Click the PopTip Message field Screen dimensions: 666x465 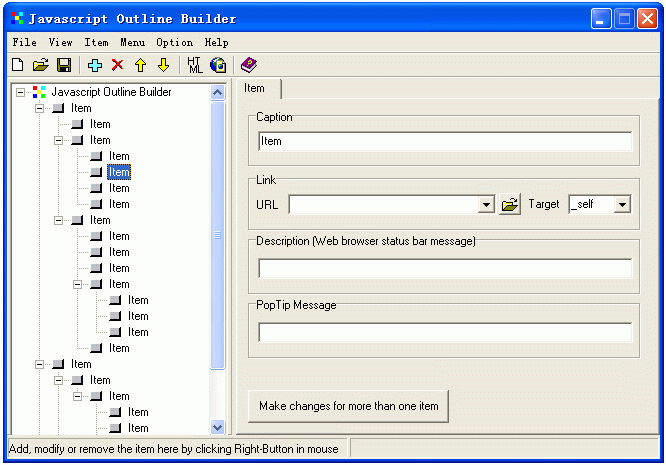(x=445, y=333)
